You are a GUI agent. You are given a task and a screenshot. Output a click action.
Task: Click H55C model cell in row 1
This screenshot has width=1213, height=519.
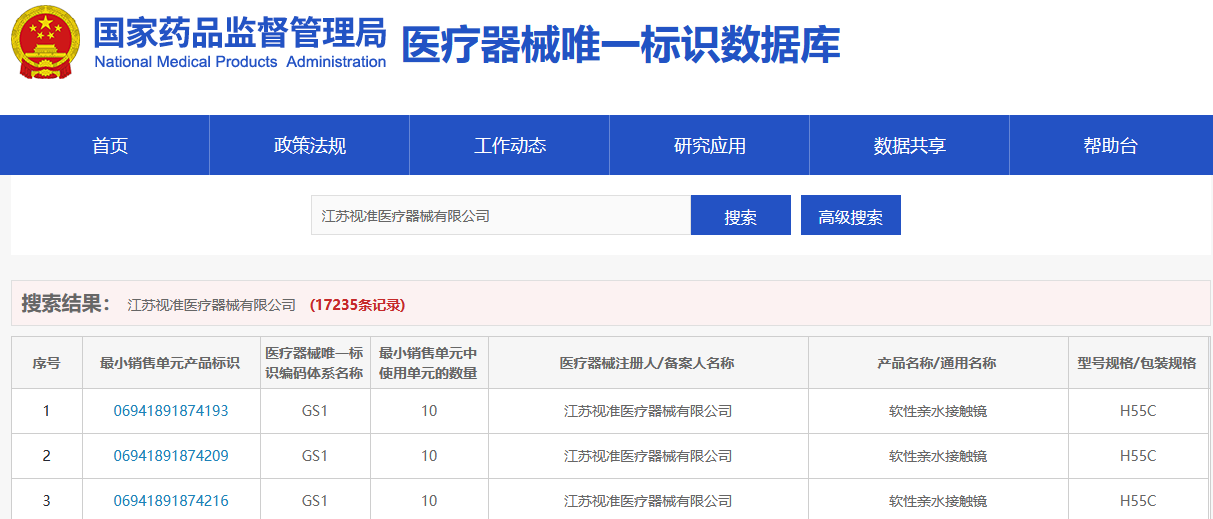click(x=1138, y=411)
